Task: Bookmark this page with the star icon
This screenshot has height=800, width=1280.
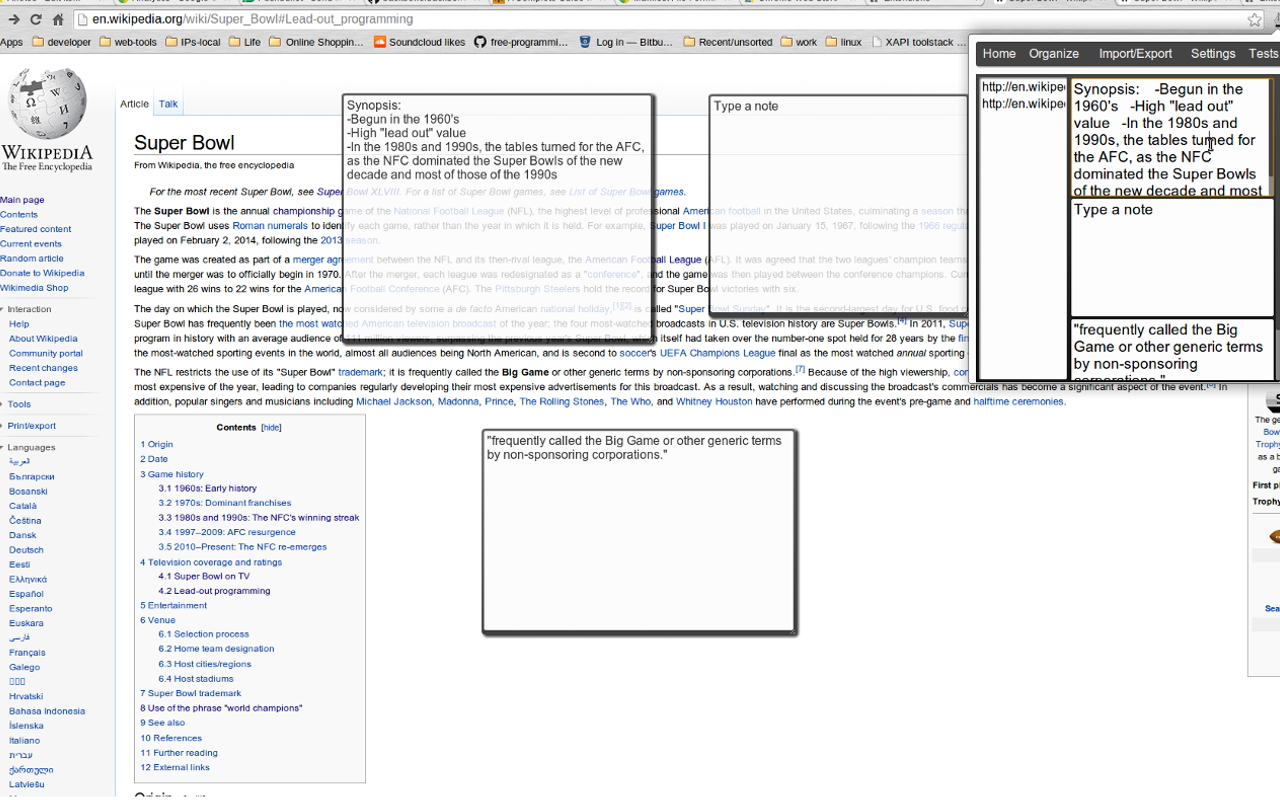Action: [x=1254, y=19]
